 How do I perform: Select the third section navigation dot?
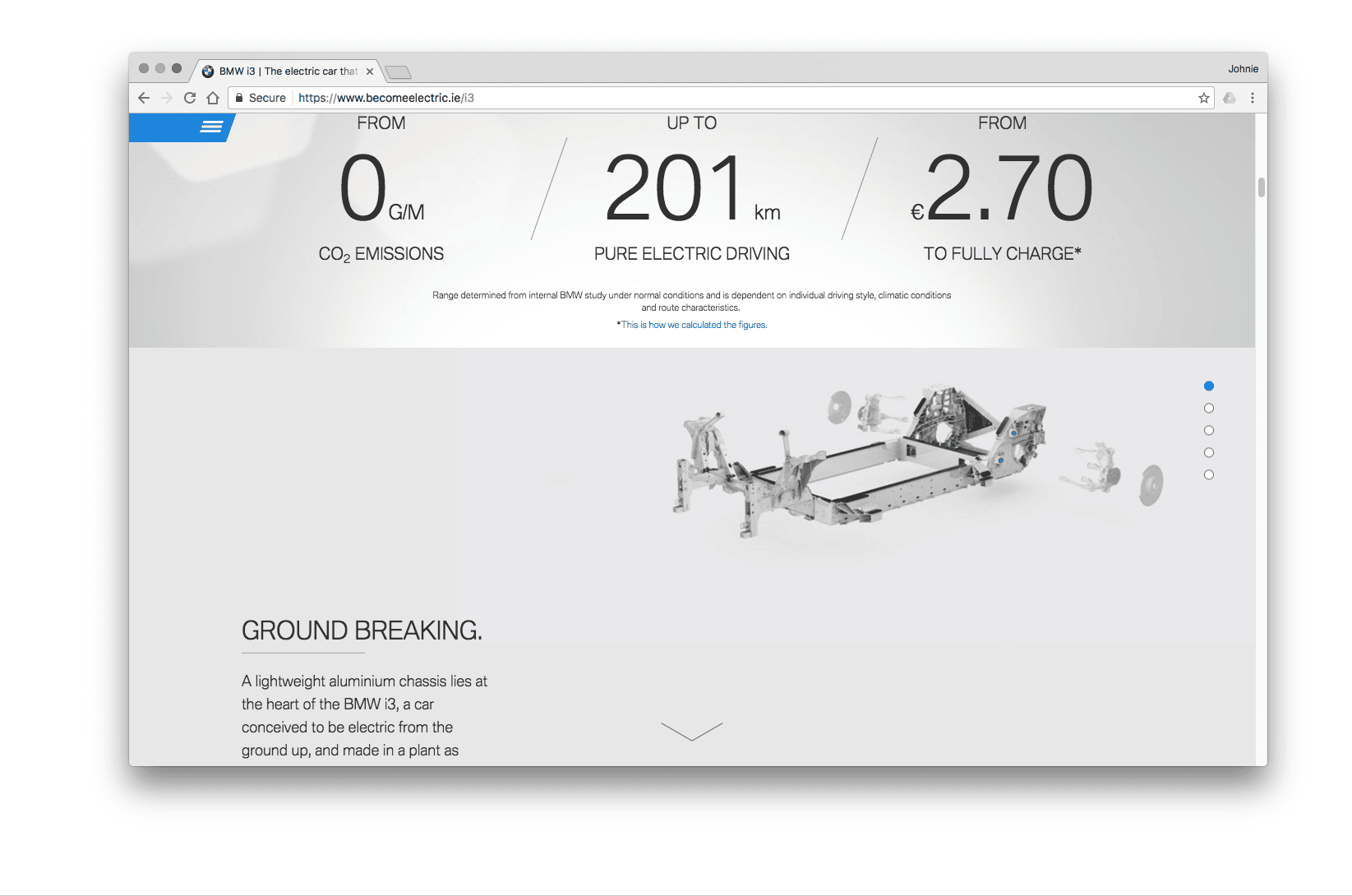point(1209,430)
